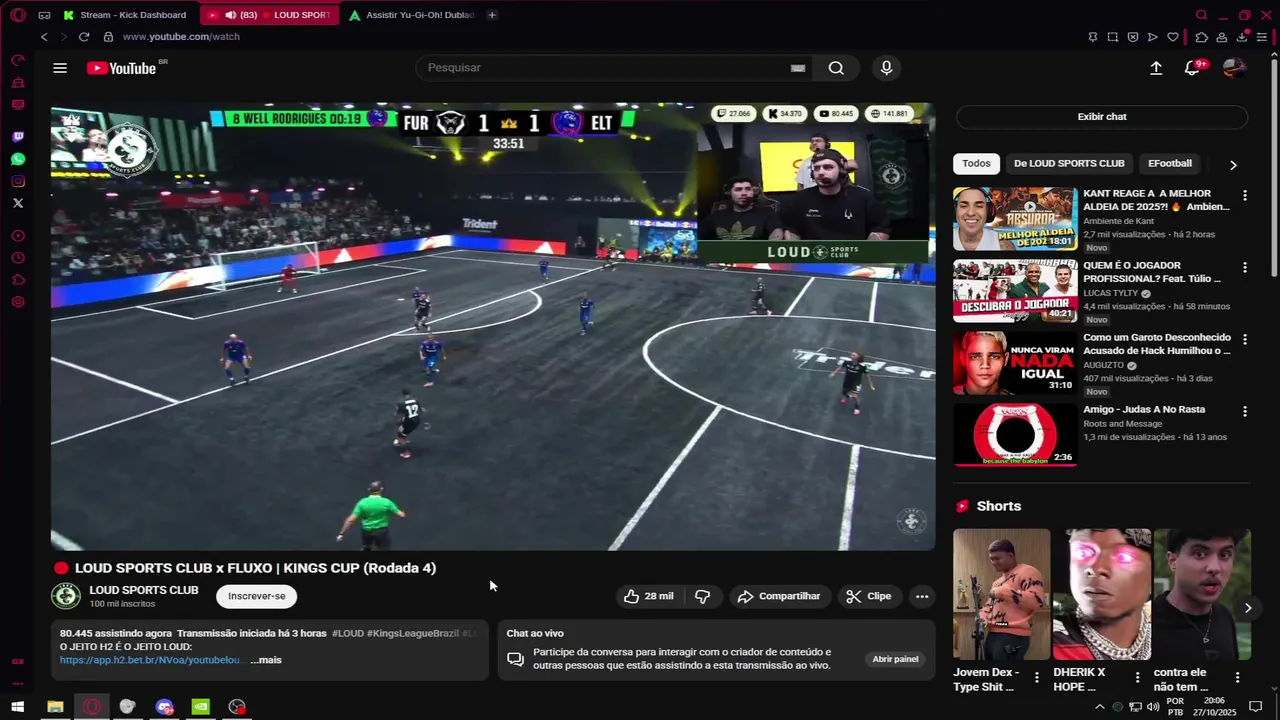Dislike the video with the thumbs-down
The height and width of the screenshot is (720, 1280).
pos(703,596)
